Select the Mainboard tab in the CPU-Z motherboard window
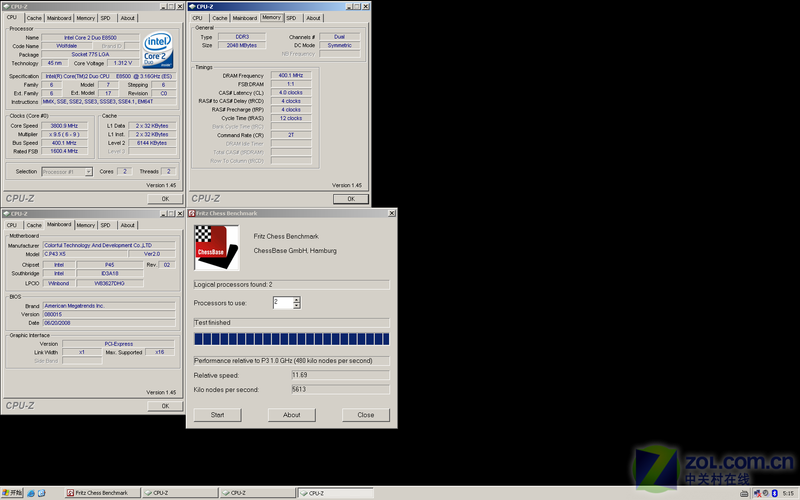 59,224
